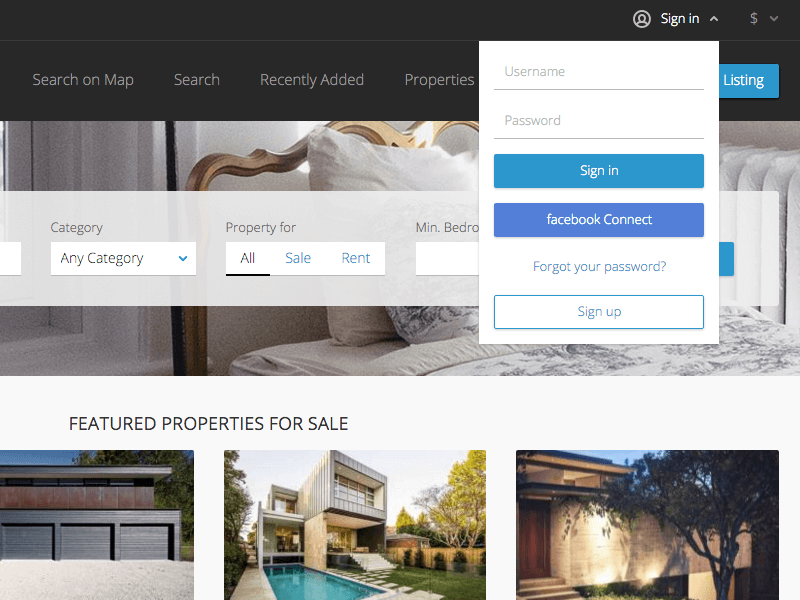Screen dimensions: 800x600
Task: Go to the Search menu item
Action: (x=196, y=80)
